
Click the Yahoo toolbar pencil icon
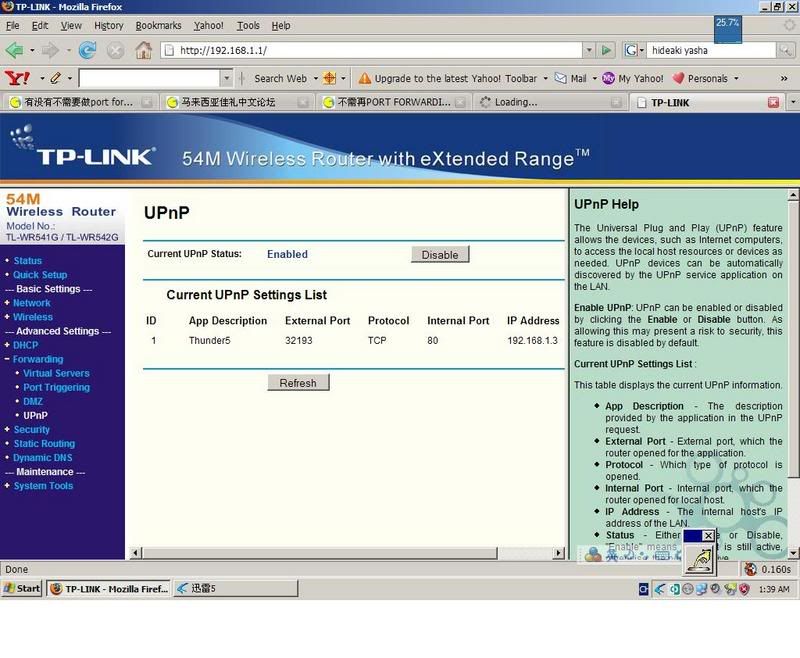pyautogui.click(x=56, y=78)
